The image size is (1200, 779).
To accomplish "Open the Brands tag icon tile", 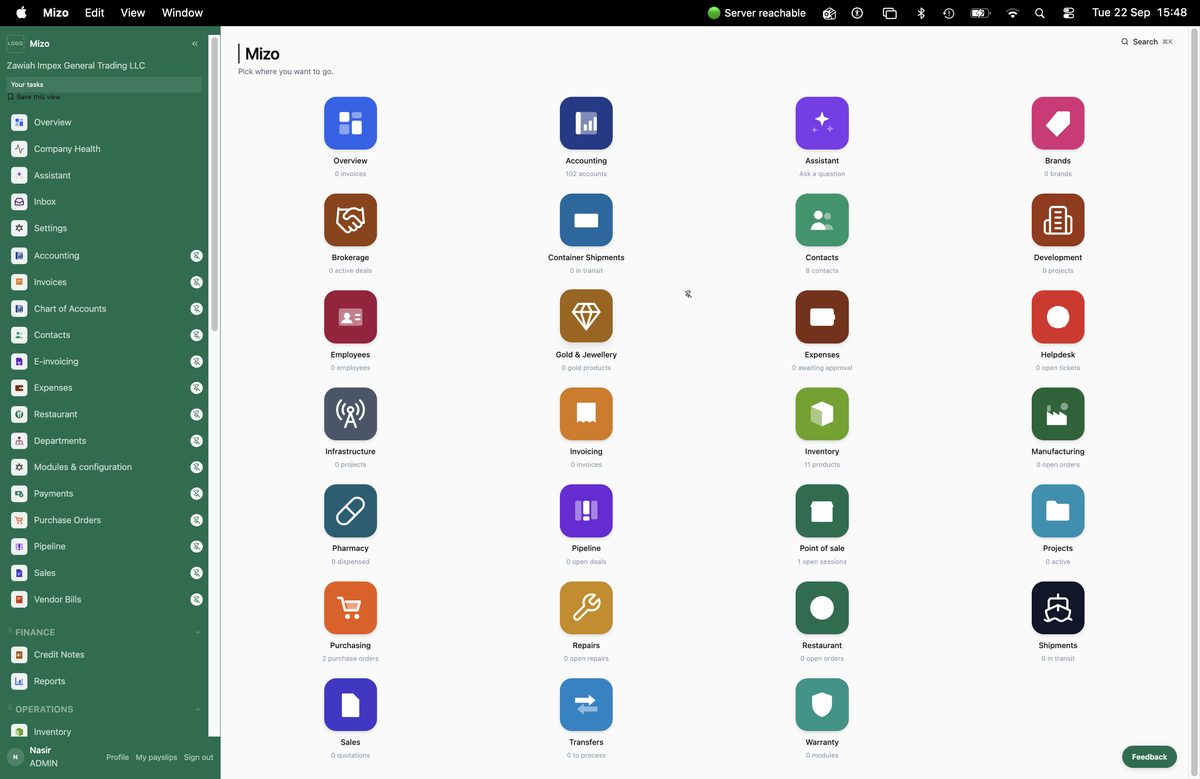I will click(x=1058, y=123).
